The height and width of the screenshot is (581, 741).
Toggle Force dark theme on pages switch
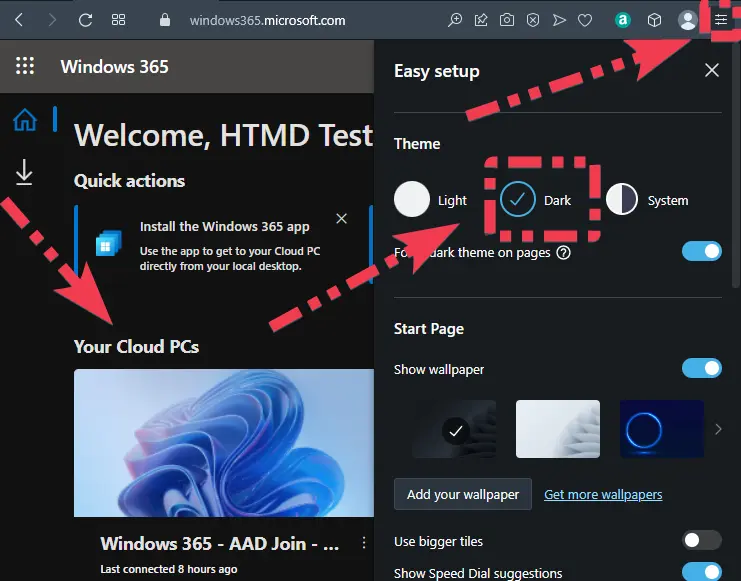(x=701, y=251)
